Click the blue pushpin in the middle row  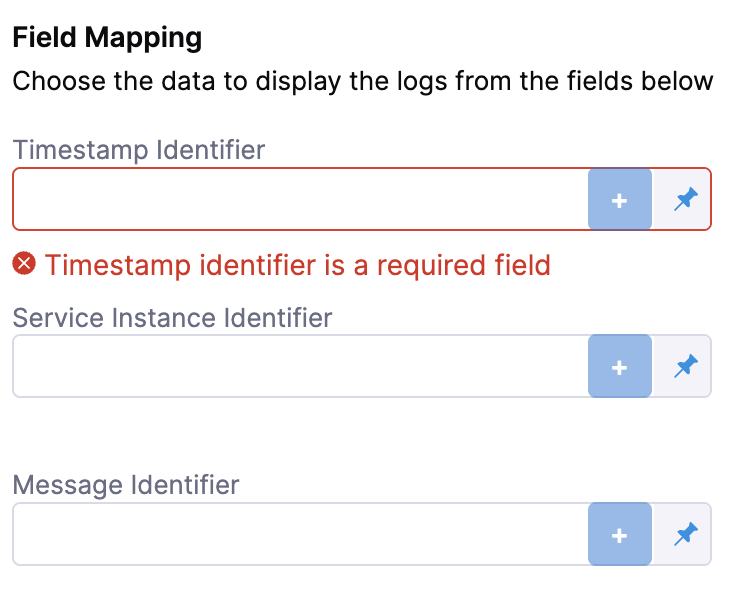tap(685, 367)
